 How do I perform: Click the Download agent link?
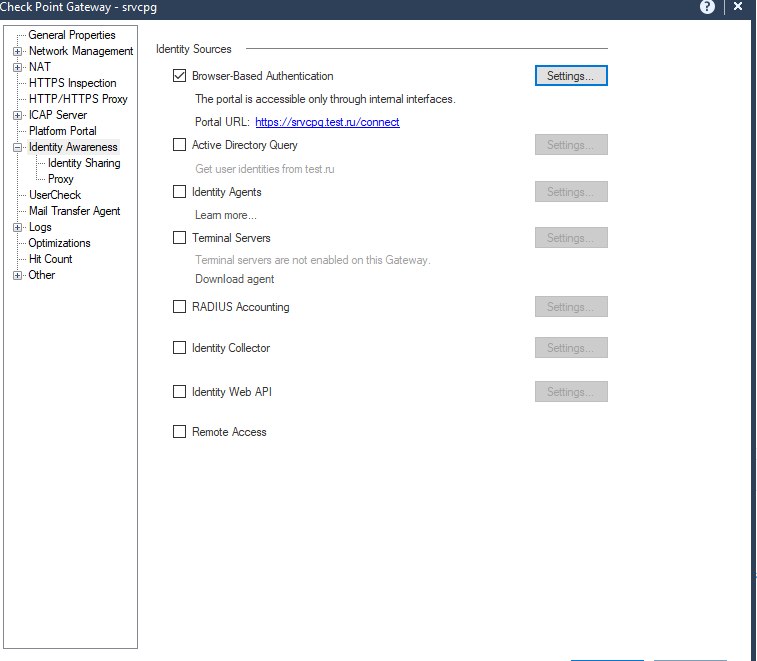(x=235, y=279)
